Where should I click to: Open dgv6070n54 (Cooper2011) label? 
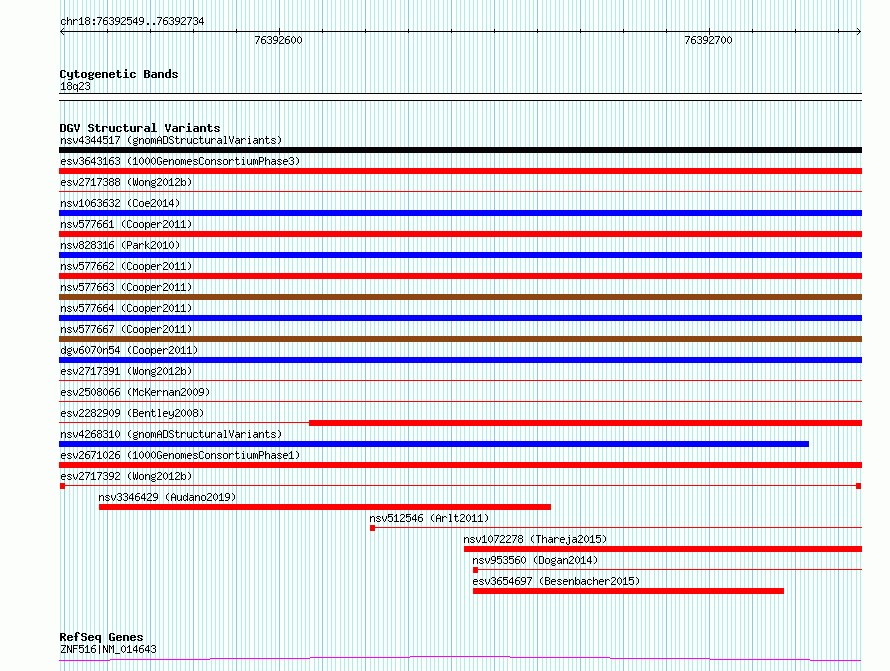click(129, 350)
